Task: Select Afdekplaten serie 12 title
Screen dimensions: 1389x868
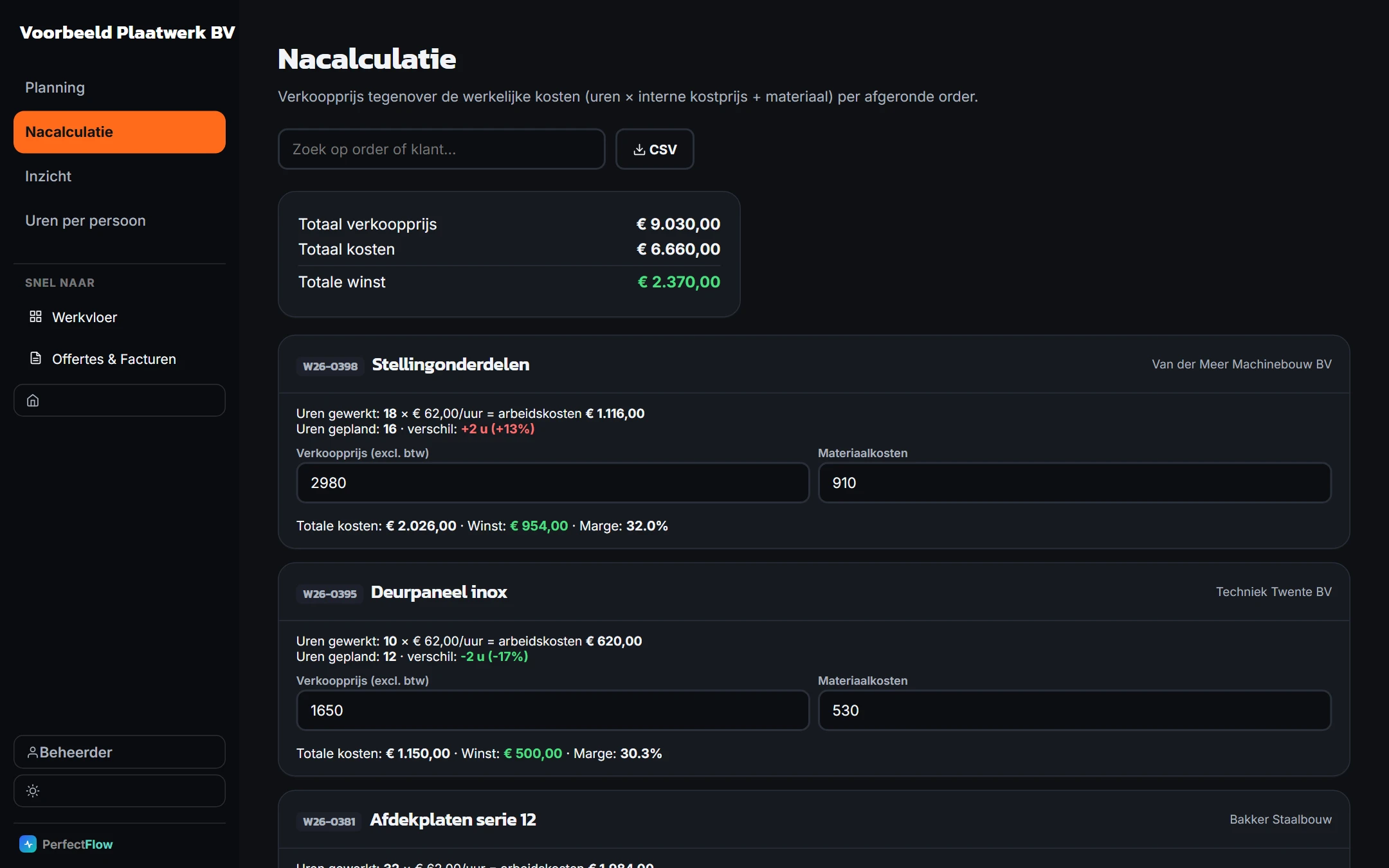Action: click(x=453, y=820)
